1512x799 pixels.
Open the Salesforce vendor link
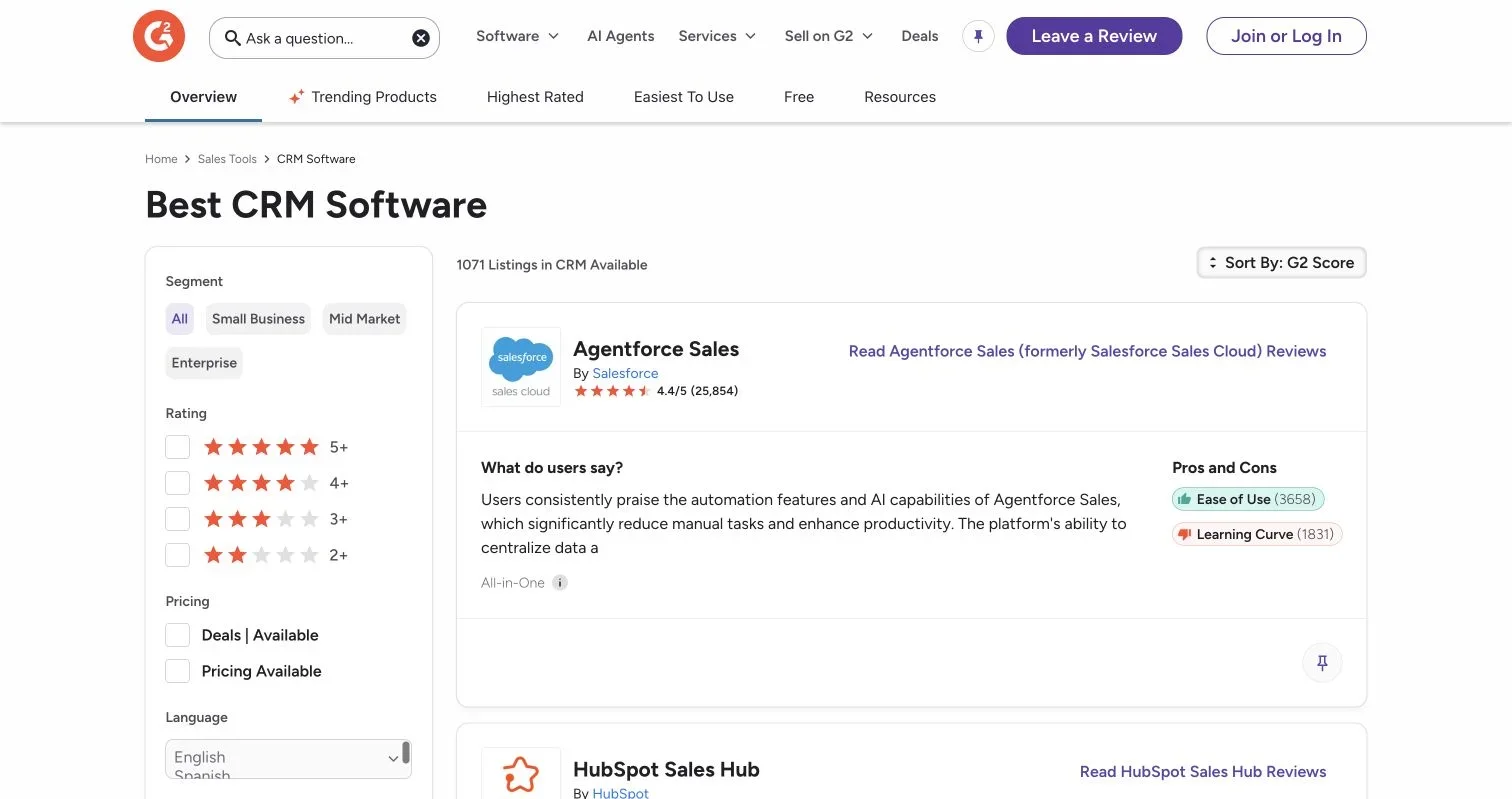(625, 373)
